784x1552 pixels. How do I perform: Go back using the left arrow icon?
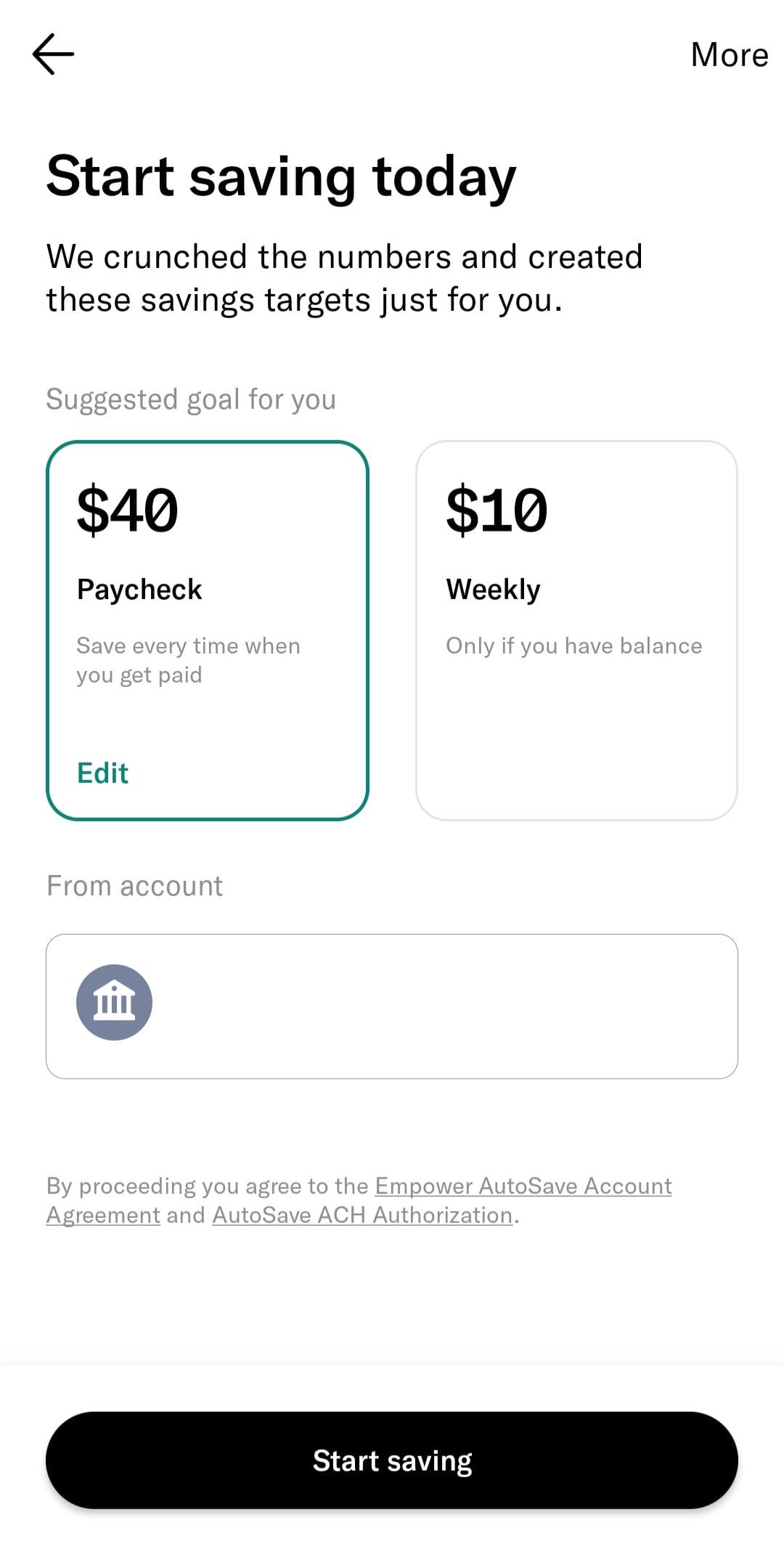tap(53, 54)
